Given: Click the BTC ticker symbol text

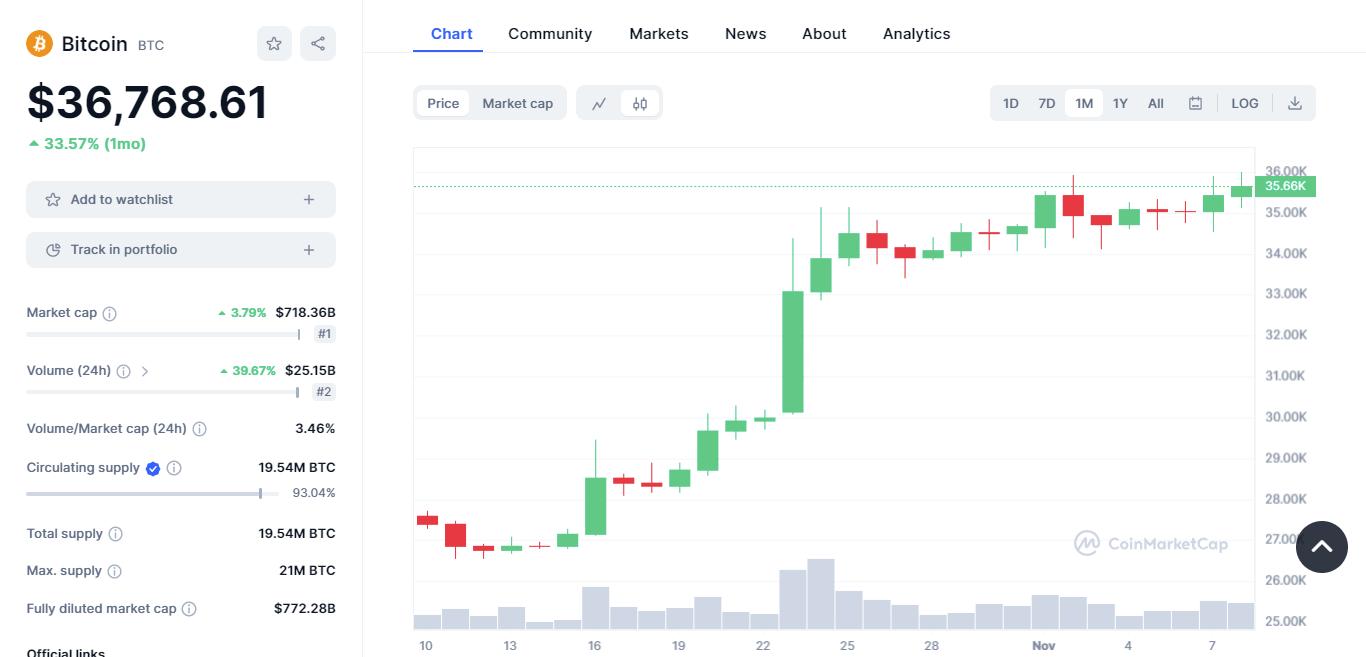Looking at the screenshot, I should click(151, 46).
